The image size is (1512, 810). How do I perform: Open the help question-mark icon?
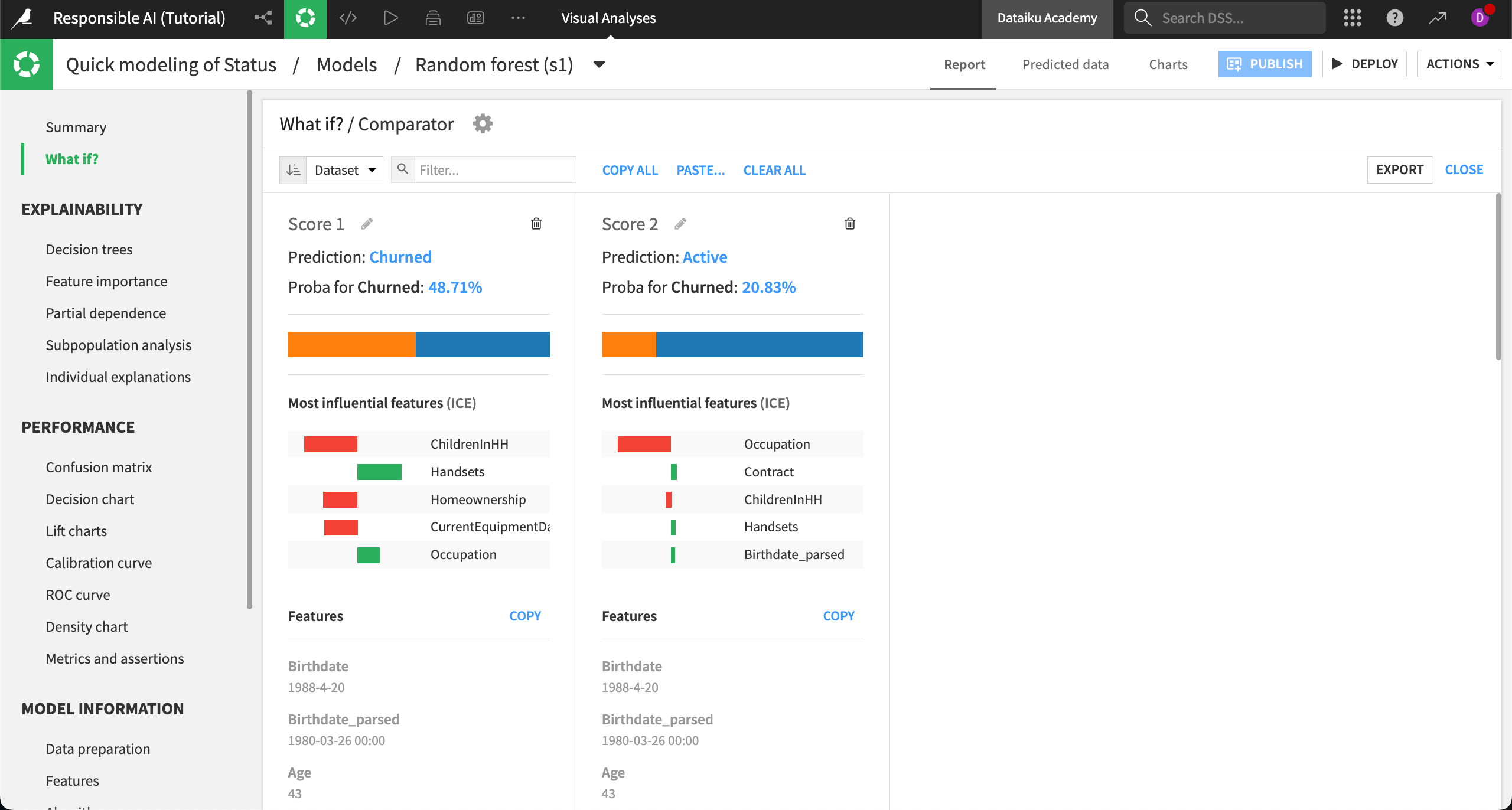pyautogui.click(x=1394, y=18)
